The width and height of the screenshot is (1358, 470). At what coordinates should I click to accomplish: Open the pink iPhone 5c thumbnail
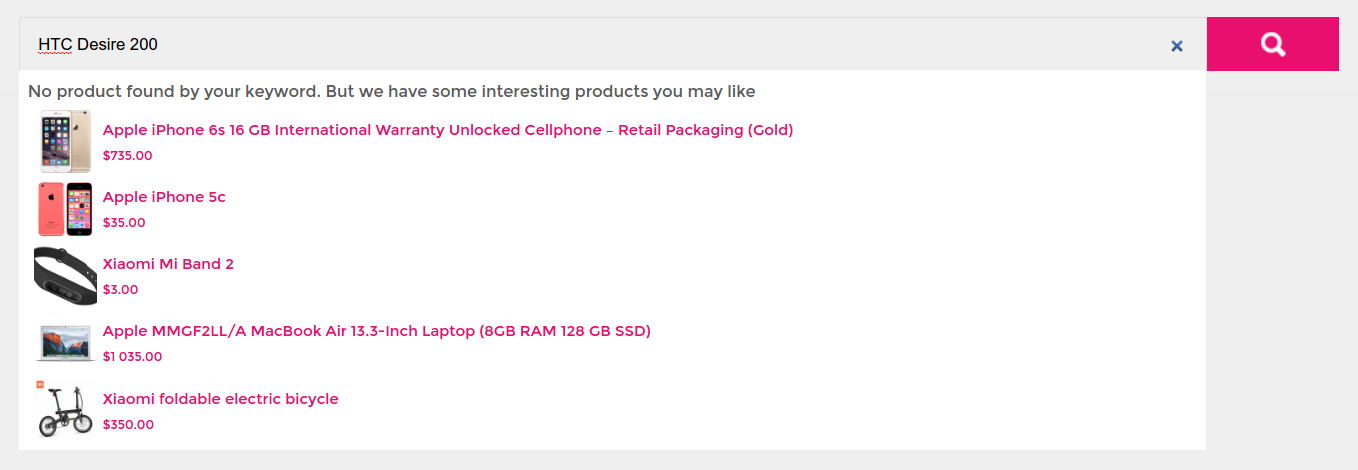pos(66,208)
